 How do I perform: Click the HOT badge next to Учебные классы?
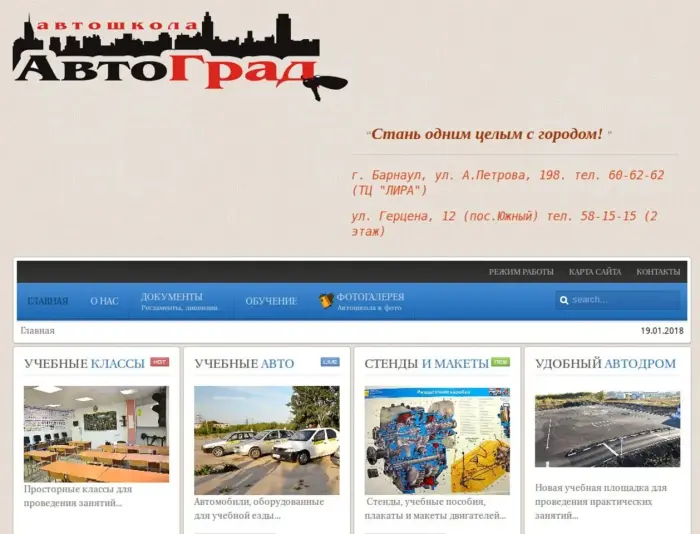click(x=159, y=362)
